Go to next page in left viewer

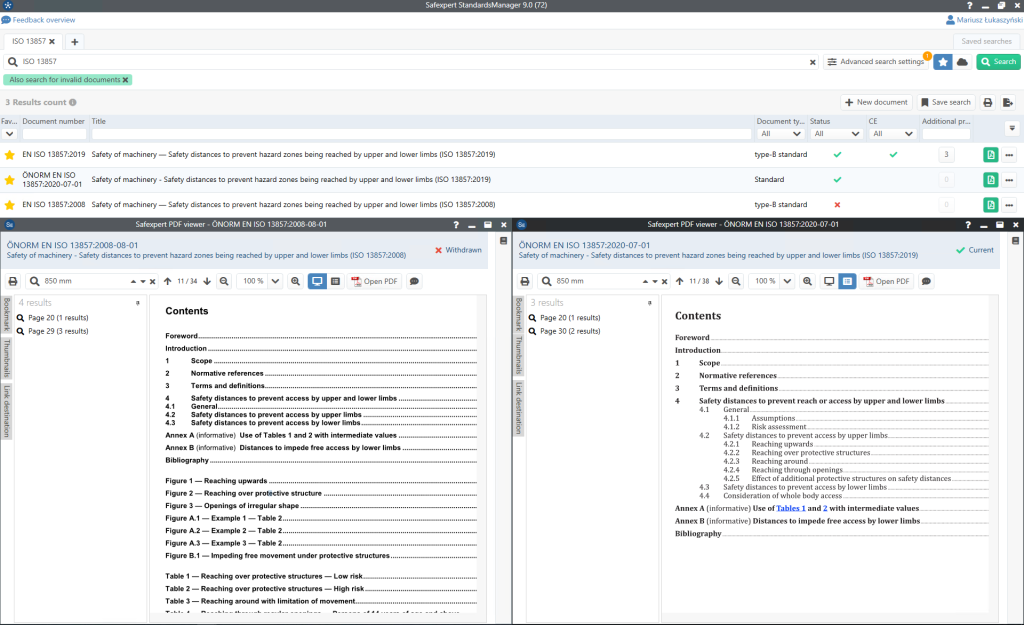coord(207,281)
